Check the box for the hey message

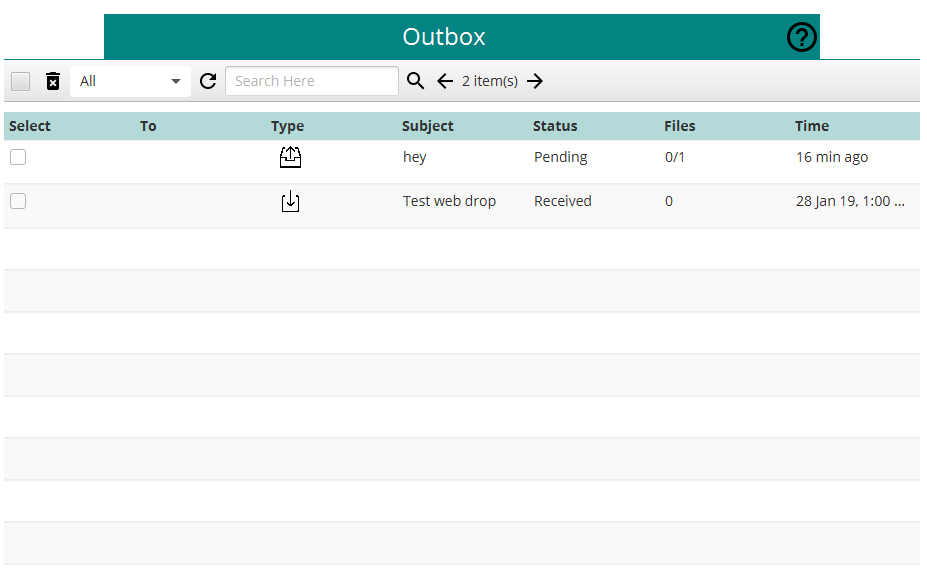[x=18, y=157]
